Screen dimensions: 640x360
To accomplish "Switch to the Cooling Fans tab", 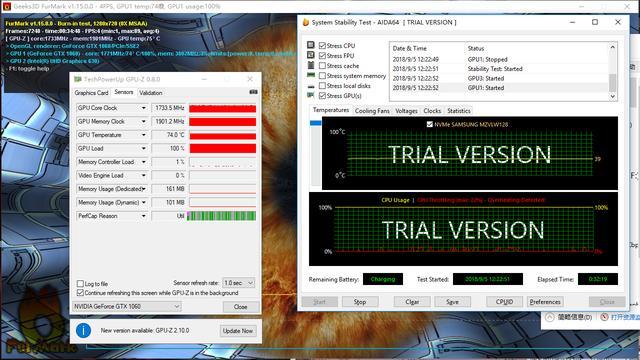I will click(x=372, y=111).
